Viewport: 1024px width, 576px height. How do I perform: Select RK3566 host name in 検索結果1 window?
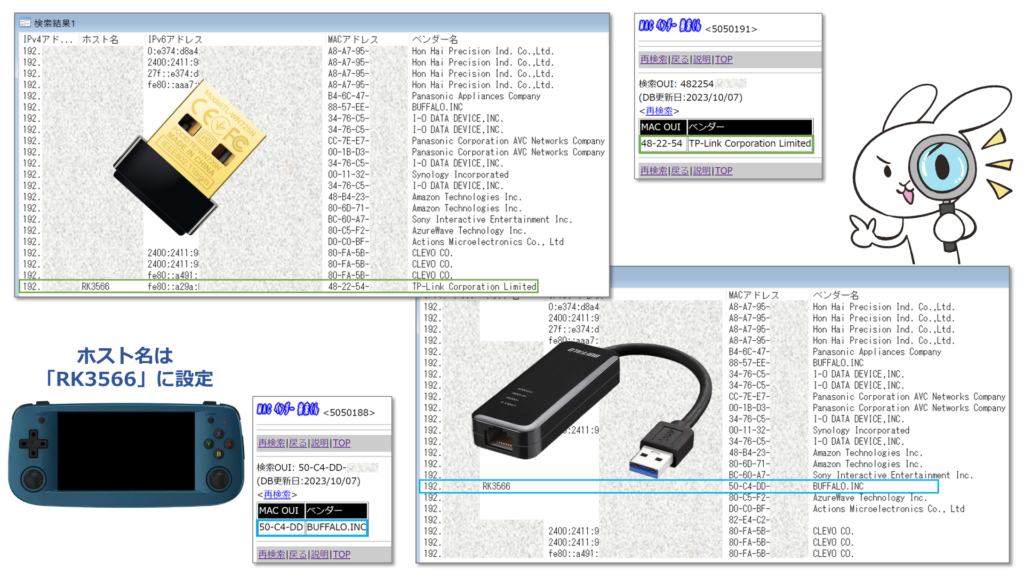click(95, 287)
